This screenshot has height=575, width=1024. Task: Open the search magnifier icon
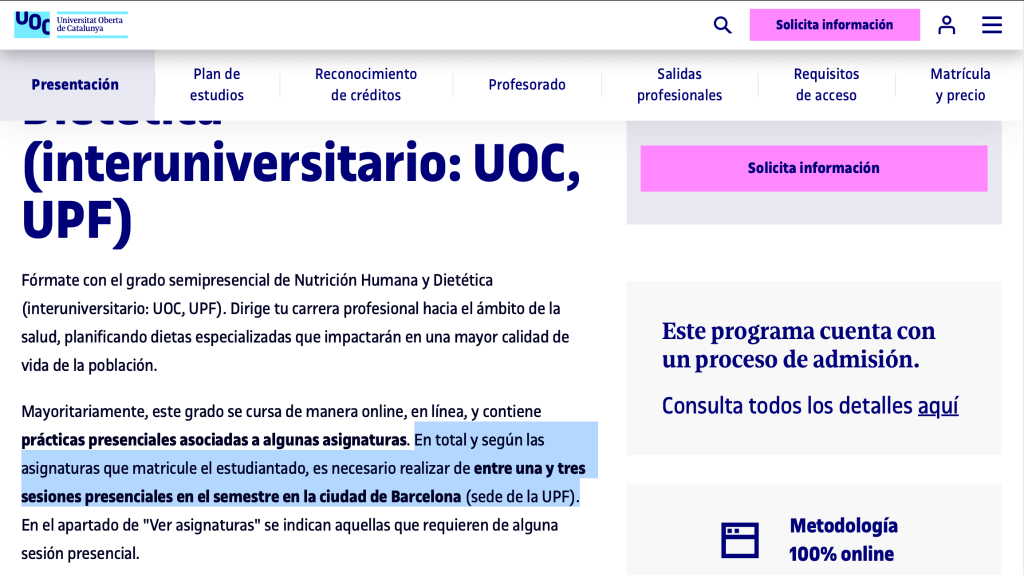(722, 25)
